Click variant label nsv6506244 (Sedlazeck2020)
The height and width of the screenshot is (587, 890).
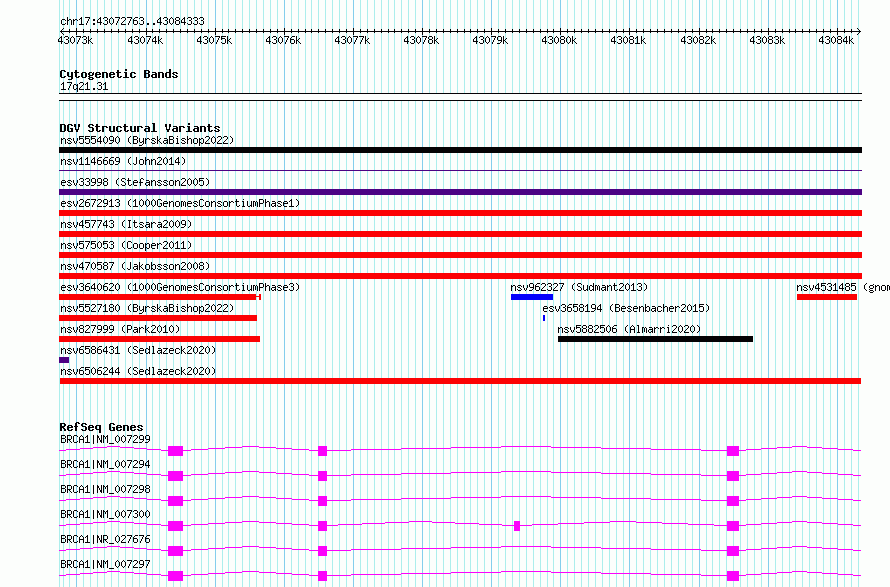point(138,371)
